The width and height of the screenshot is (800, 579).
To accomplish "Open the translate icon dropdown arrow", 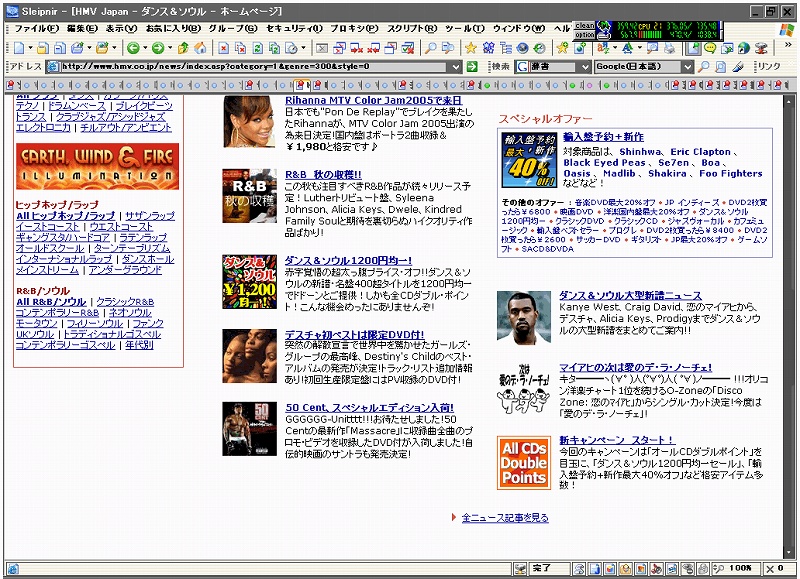I will [x=615, y=48].
